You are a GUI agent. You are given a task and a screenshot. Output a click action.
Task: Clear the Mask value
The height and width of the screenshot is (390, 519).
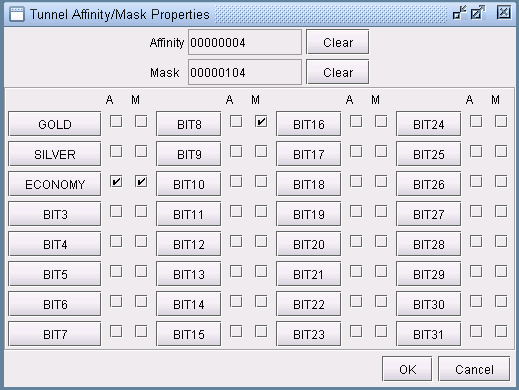[x=338, y=72]
